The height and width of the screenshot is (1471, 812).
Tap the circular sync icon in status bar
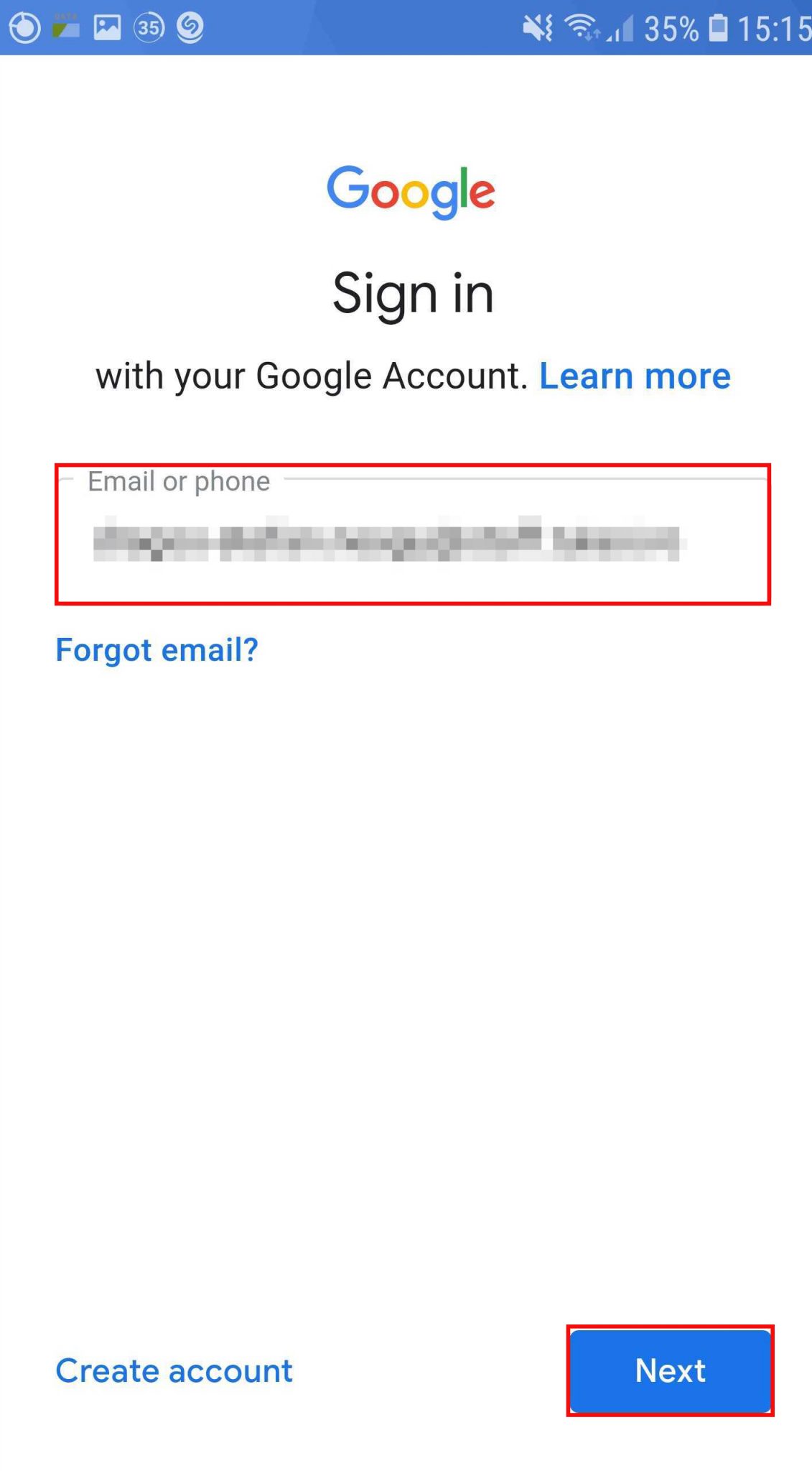tap(25, 27)
